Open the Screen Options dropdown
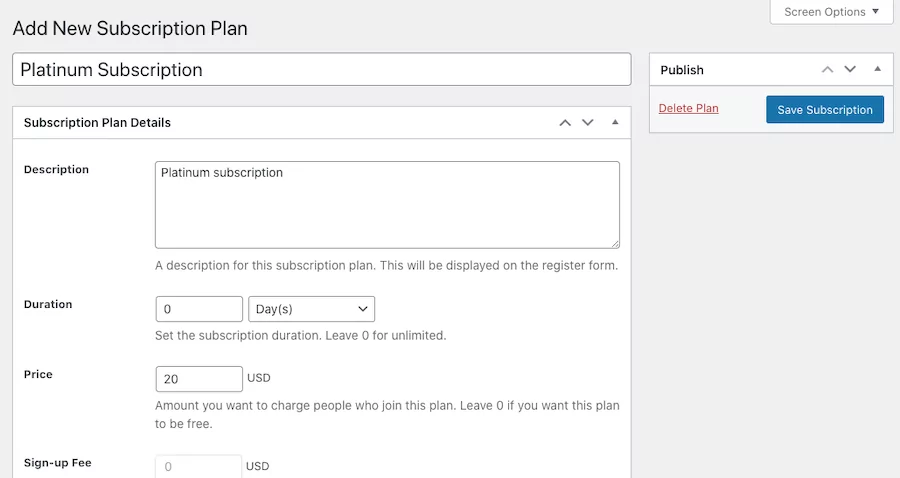The image size is (900, 478). click(x=831, y=12)
